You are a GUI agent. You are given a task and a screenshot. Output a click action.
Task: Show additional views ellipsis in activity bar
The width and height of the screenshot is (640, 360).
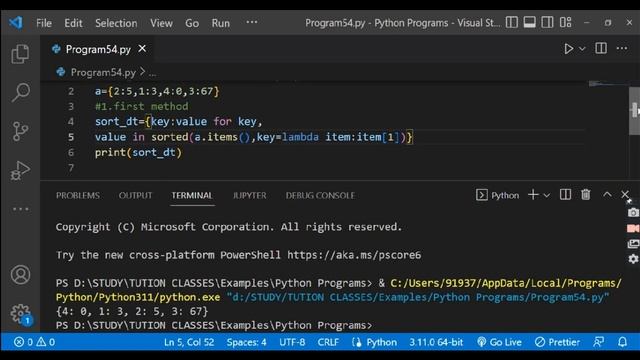pos(20,209)
